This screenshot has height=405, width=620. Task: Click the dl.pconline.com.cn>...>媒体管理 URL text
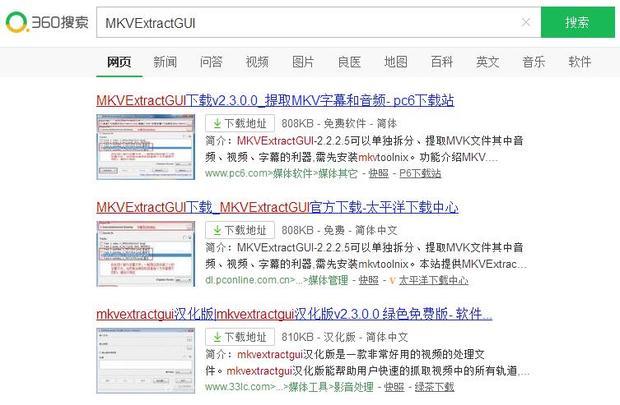point(277,280)
